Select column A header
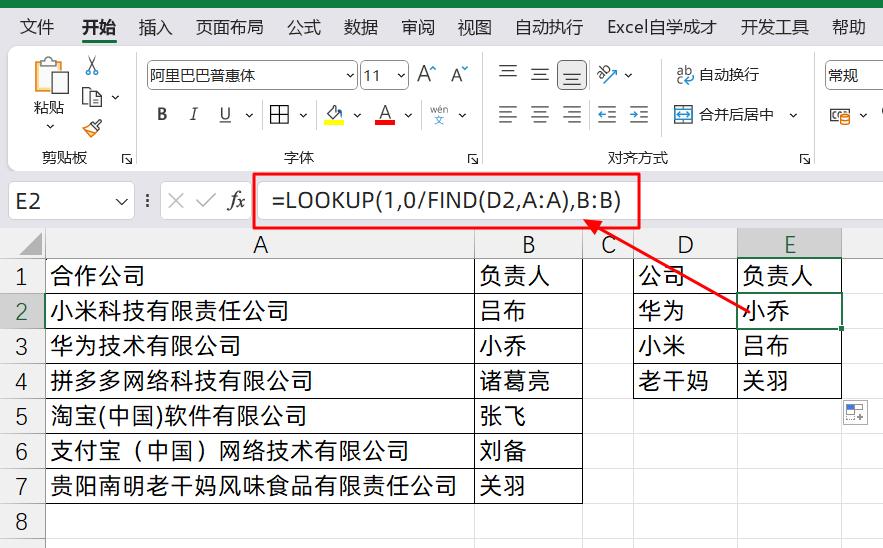Screen dimensions: 883x548 [x=260, y=244]
